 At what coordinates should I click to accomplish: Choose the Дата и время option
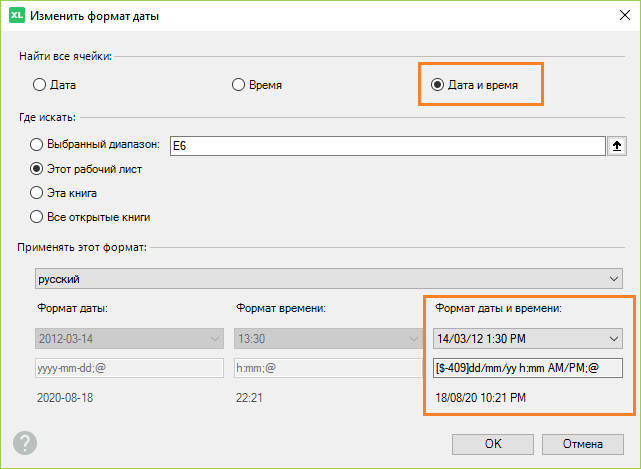pyautogui.click(x=437, y=85)
